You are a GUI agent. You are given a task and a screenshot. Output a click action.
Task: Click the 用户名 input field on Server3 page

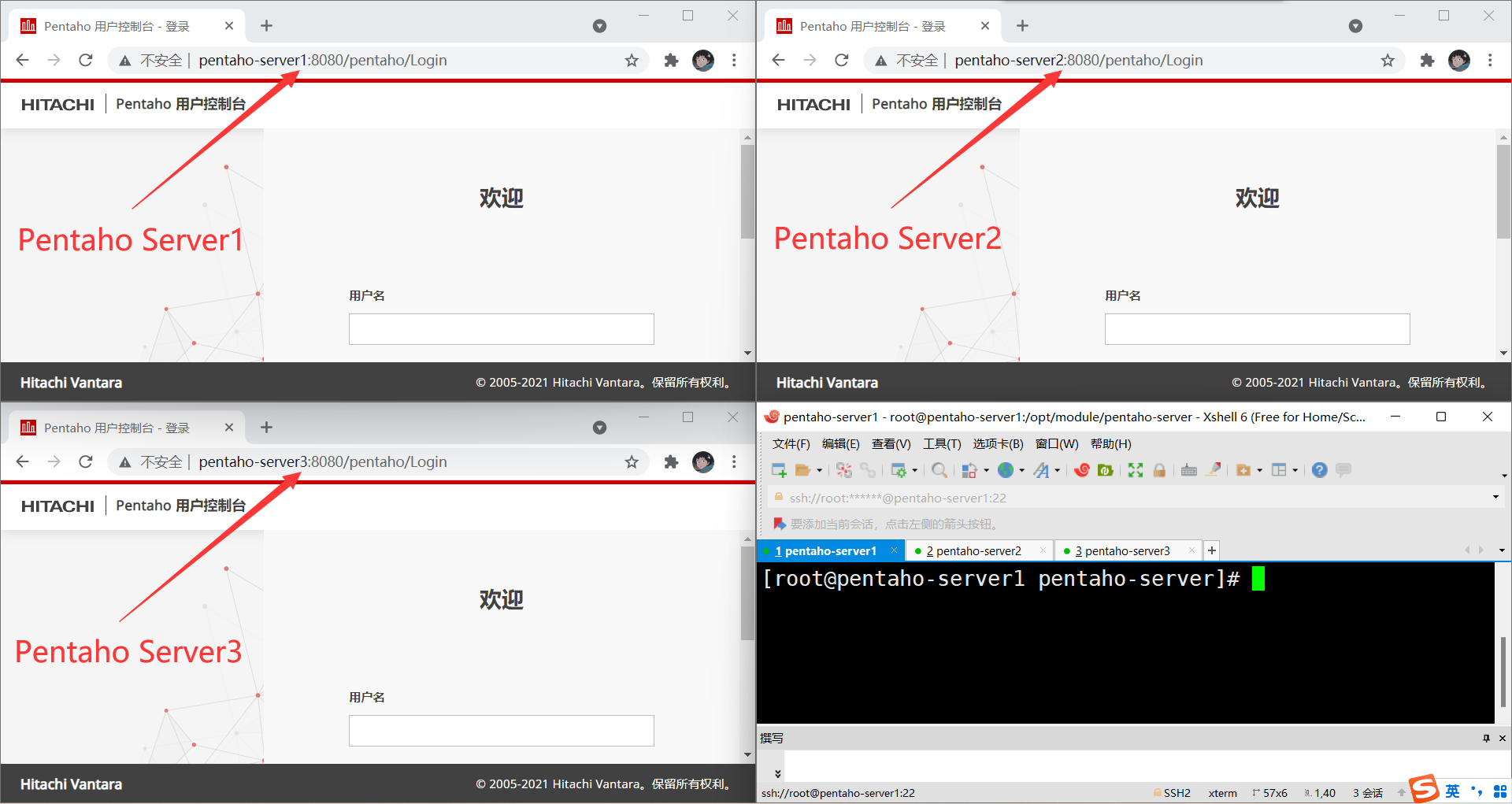[502, 731]
